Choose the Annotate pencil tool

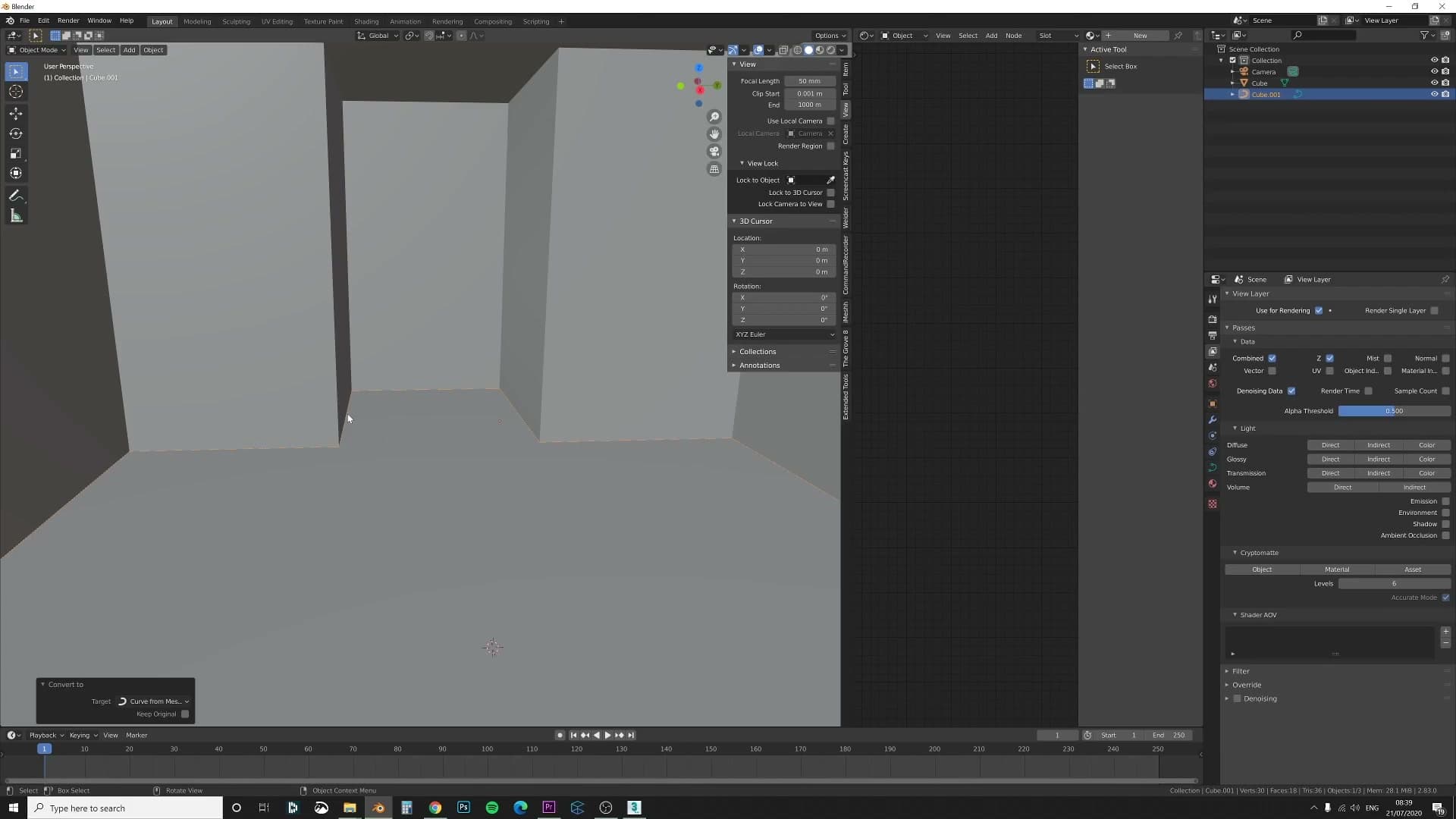click(x=16, y=196)
